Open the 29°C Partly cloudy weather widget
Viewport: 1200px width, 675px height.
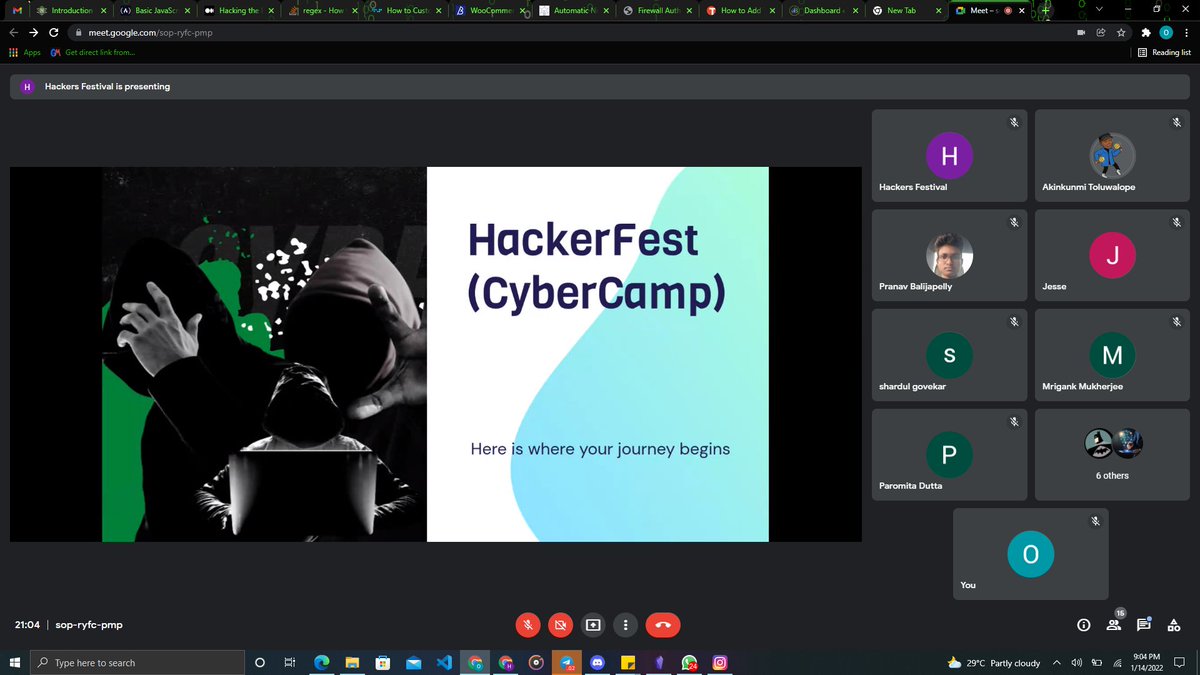993,662
